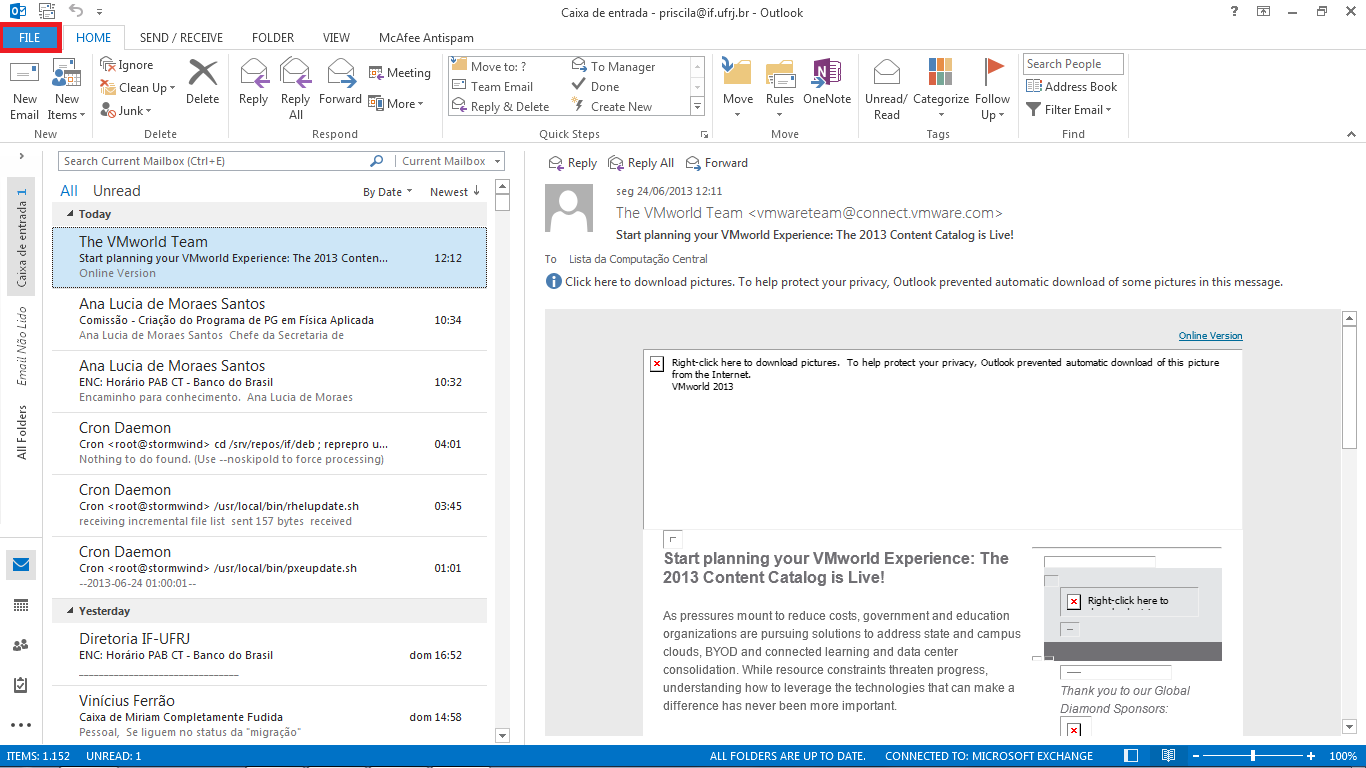Switch to VIEW tab
Image resolution: width=1366 pixels, height=768 pixels.
click(336, 38)
